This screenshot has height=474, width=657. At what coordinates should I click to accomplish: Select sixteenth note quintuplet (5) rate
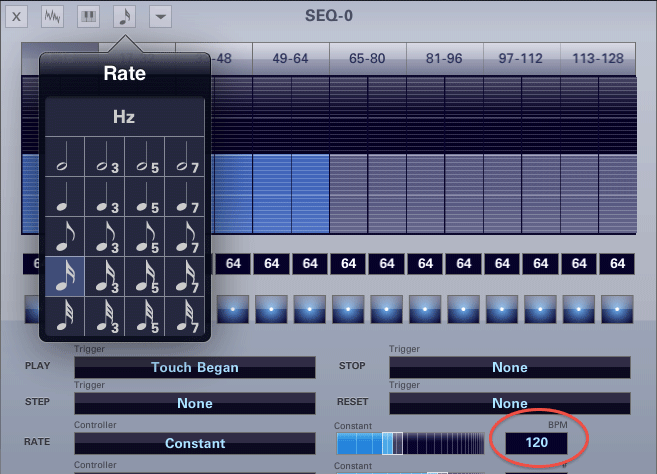(x=145, y=277)
